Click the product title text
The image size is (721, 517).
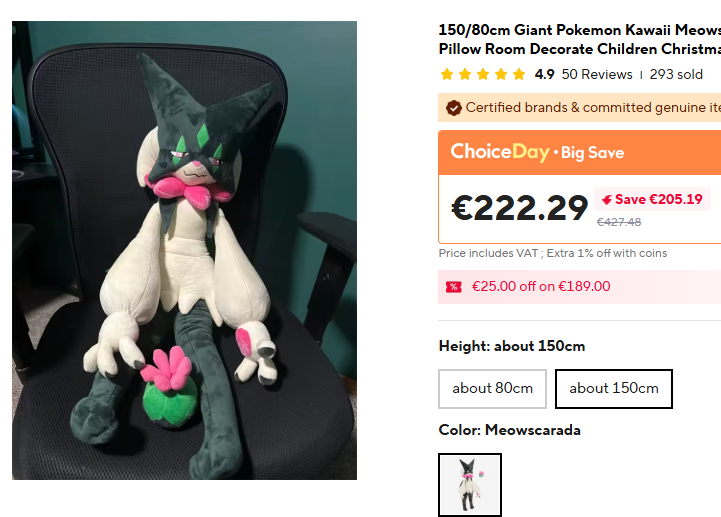[579, 40]
